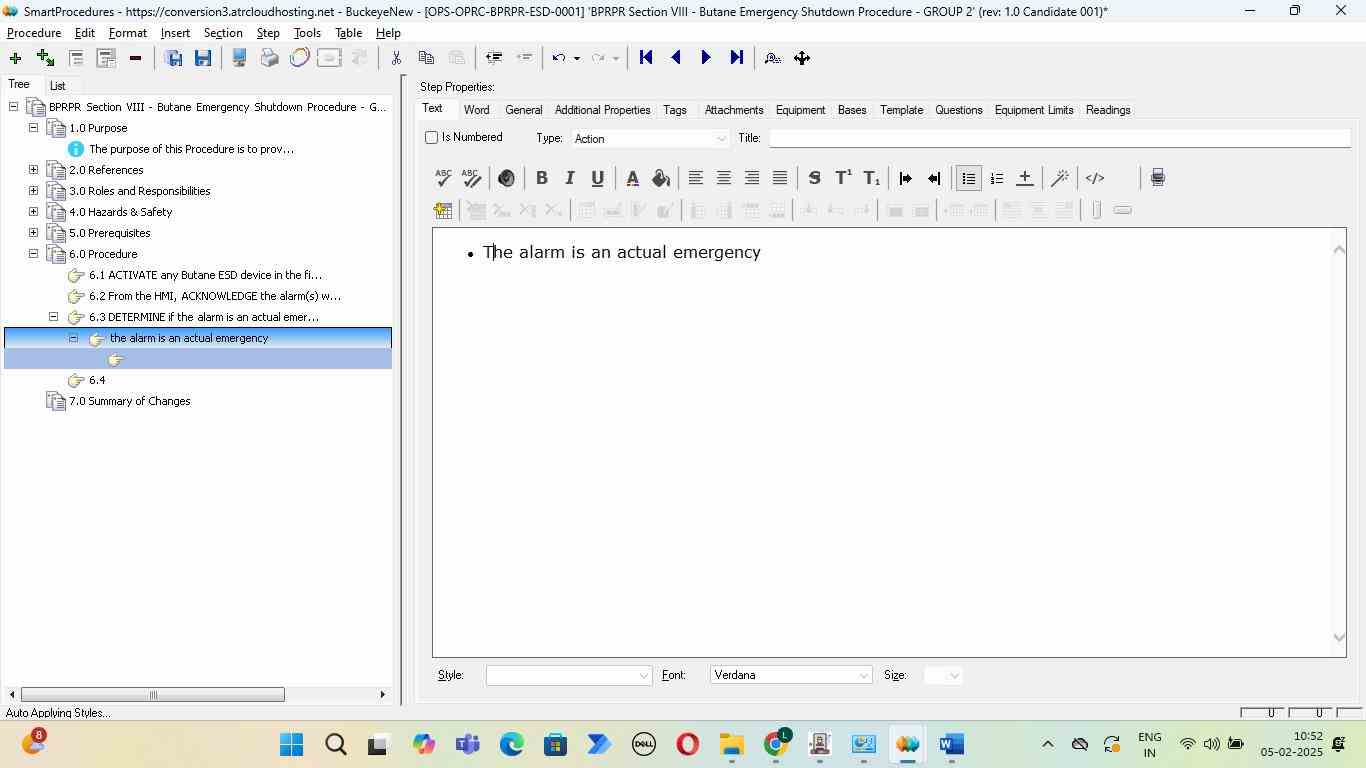Select 6.1 ACTIVATE any Butane ESD step
Image resolution: width=1366 pixels, height=768 pixels.
point(205,275)
